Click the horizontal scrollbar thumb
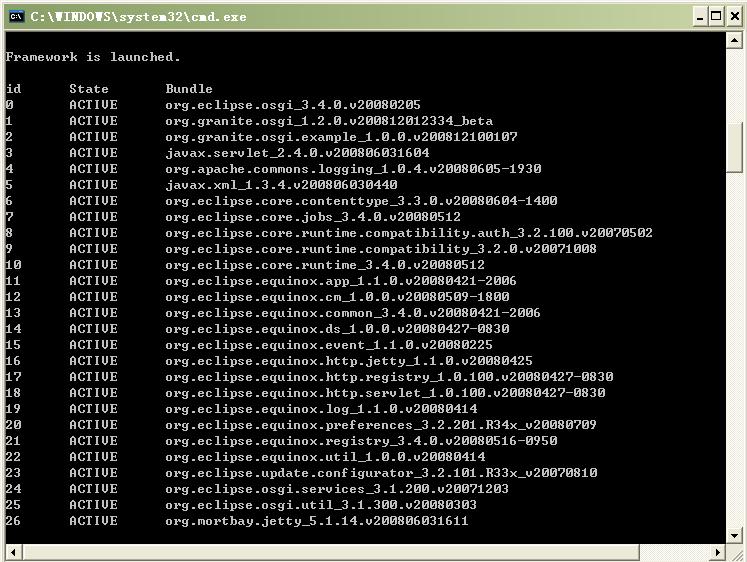The image size is (747, 562). point(331,552)
